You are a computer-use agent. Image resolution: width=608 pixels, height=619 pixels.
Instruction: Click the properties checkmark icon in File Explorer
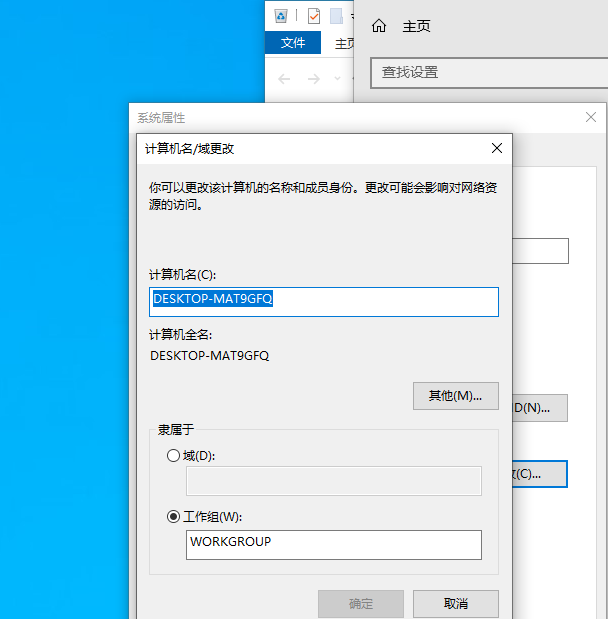point(314,16)
